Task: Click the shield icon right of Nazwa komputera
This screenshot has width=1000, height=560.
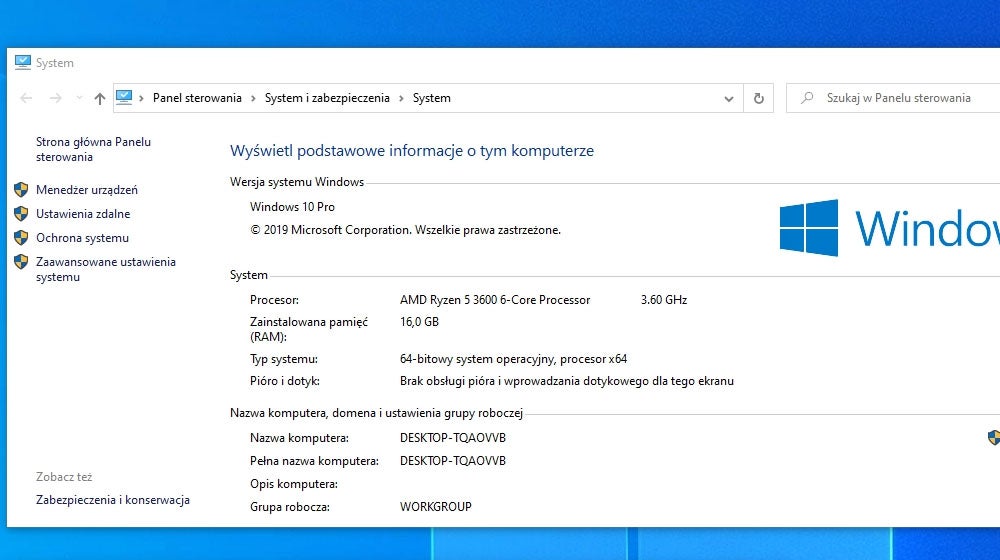Action: point(993,438)
